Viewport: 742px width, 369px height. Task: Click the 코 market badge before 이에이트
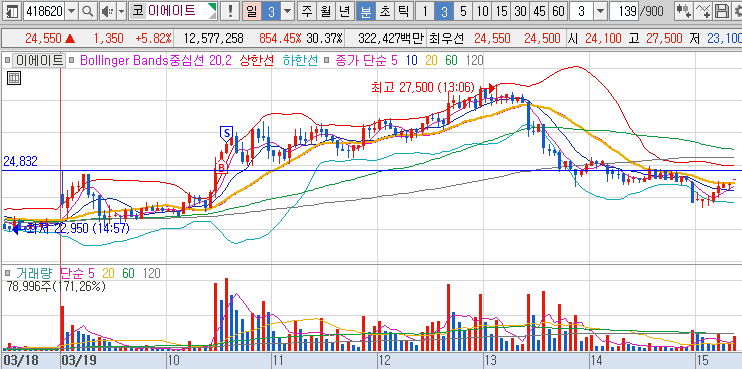click(137, 11)
